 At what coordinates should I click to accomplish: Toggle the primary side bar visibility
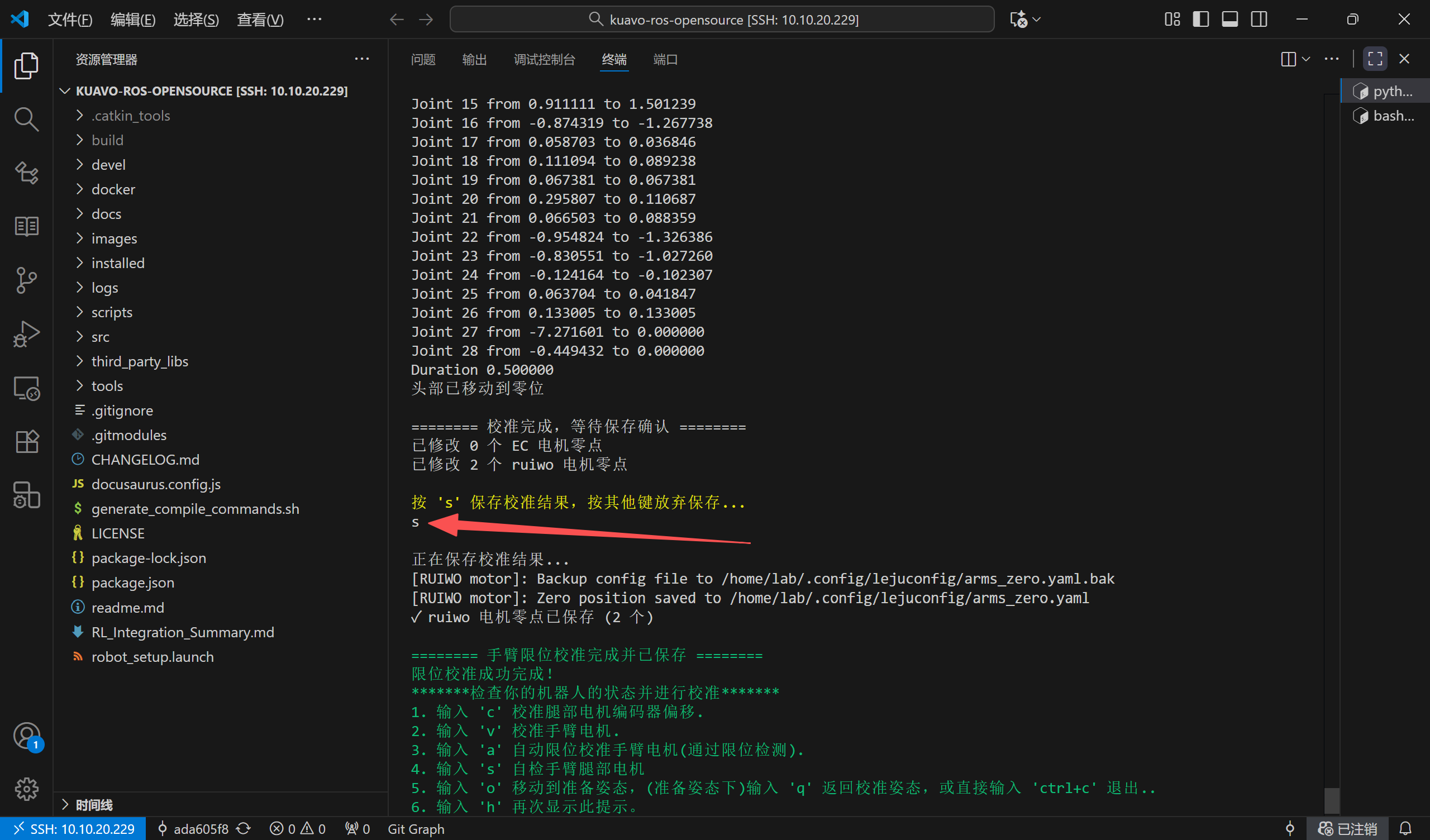click(x=1200, y=20)
